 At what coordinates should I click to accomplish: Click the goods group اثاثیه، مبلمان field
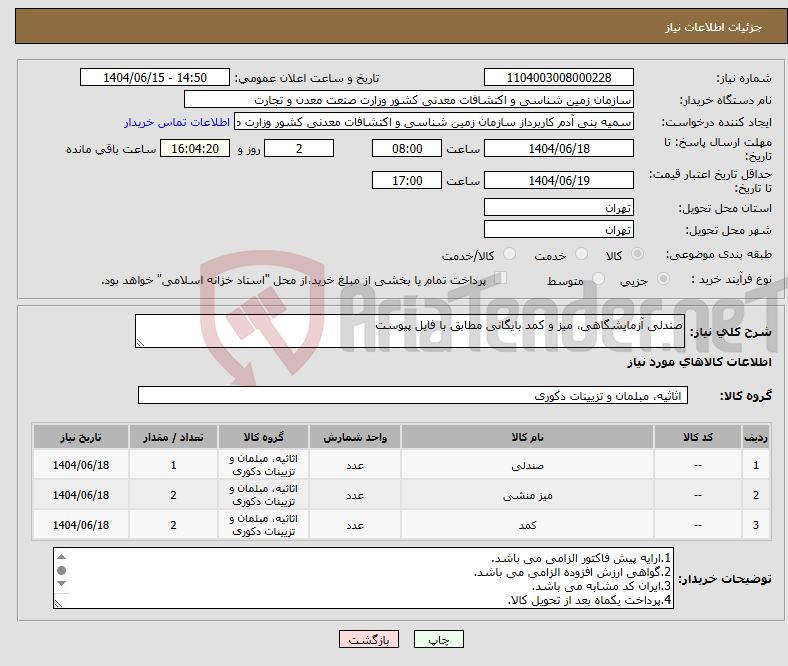click(412, 396)
